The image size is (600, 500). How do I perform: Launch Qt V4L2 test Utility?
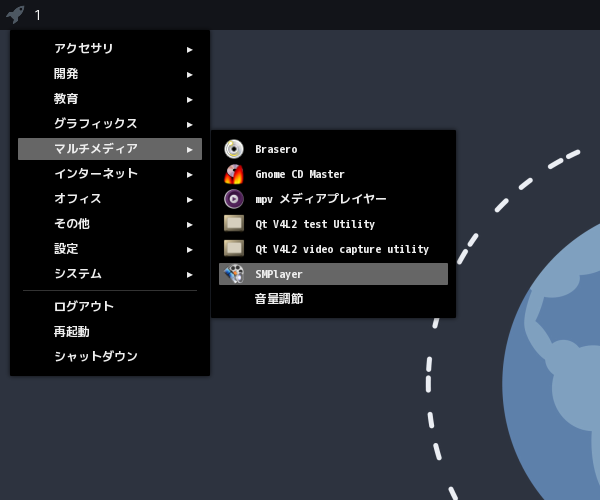(x=333, y=224)
